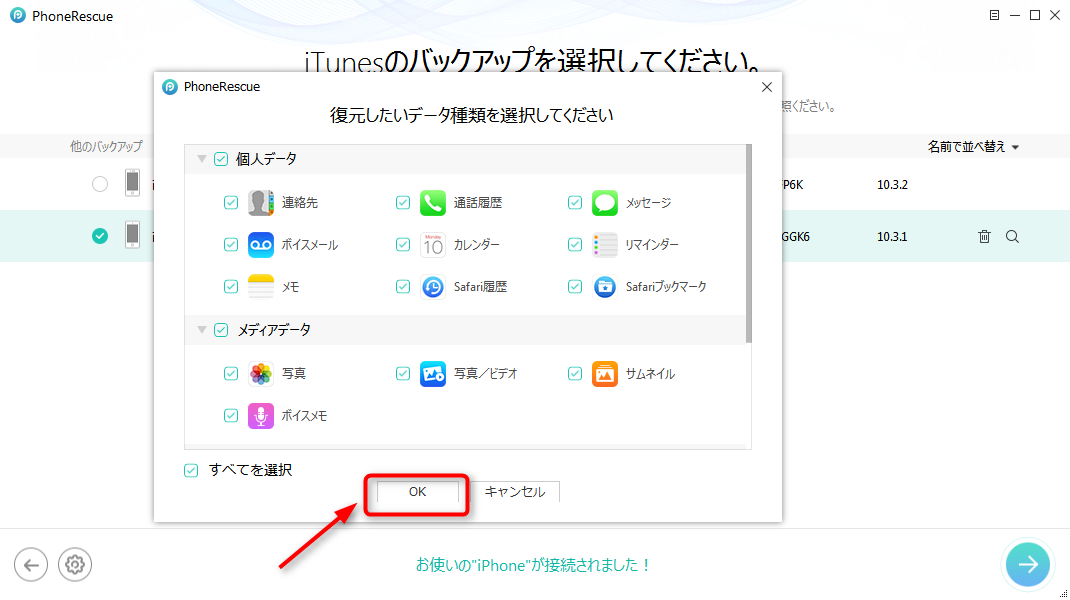Click the phone device icon on the 10.3.2 row

(132, 183)
